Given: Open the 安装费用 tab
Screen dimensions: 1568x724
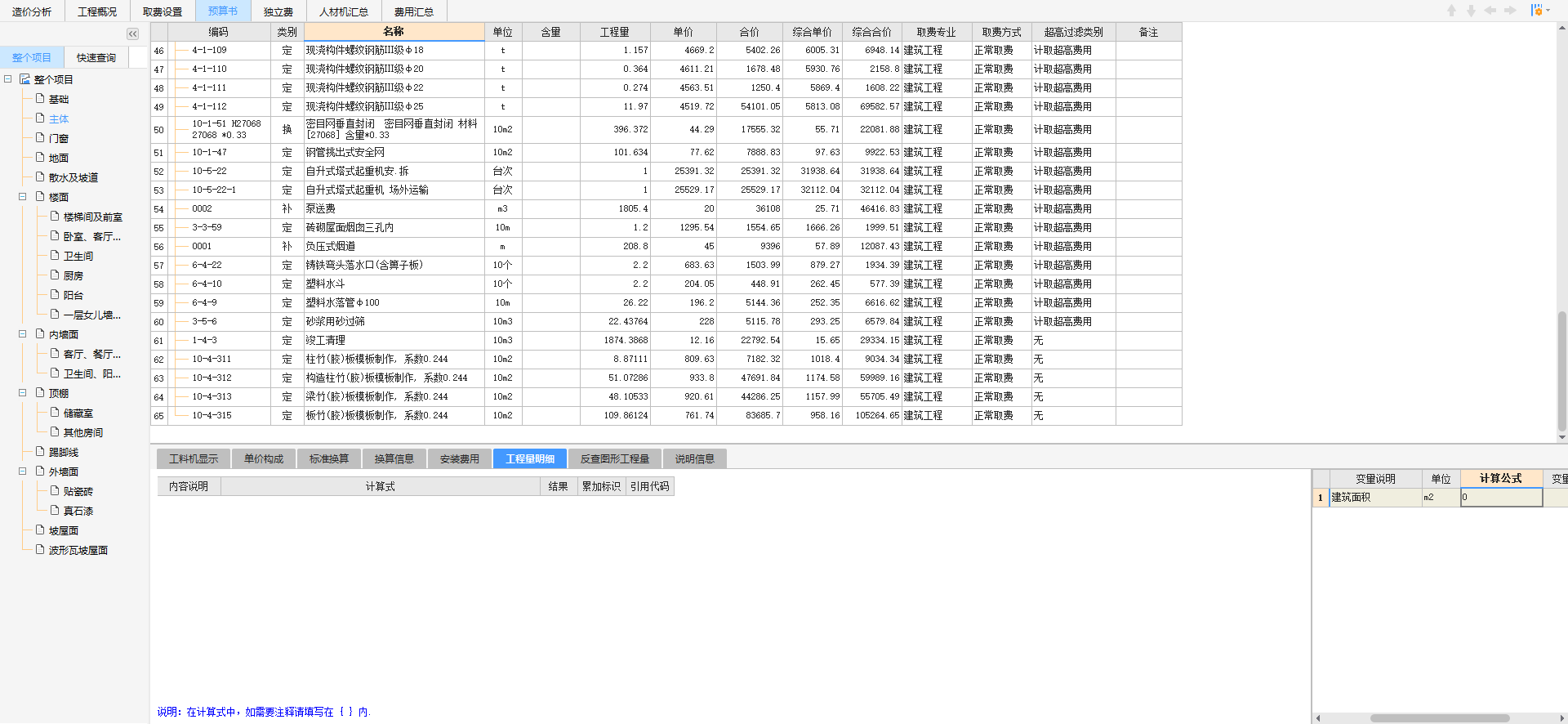Looking at the screenshot, I should (460, 459).
